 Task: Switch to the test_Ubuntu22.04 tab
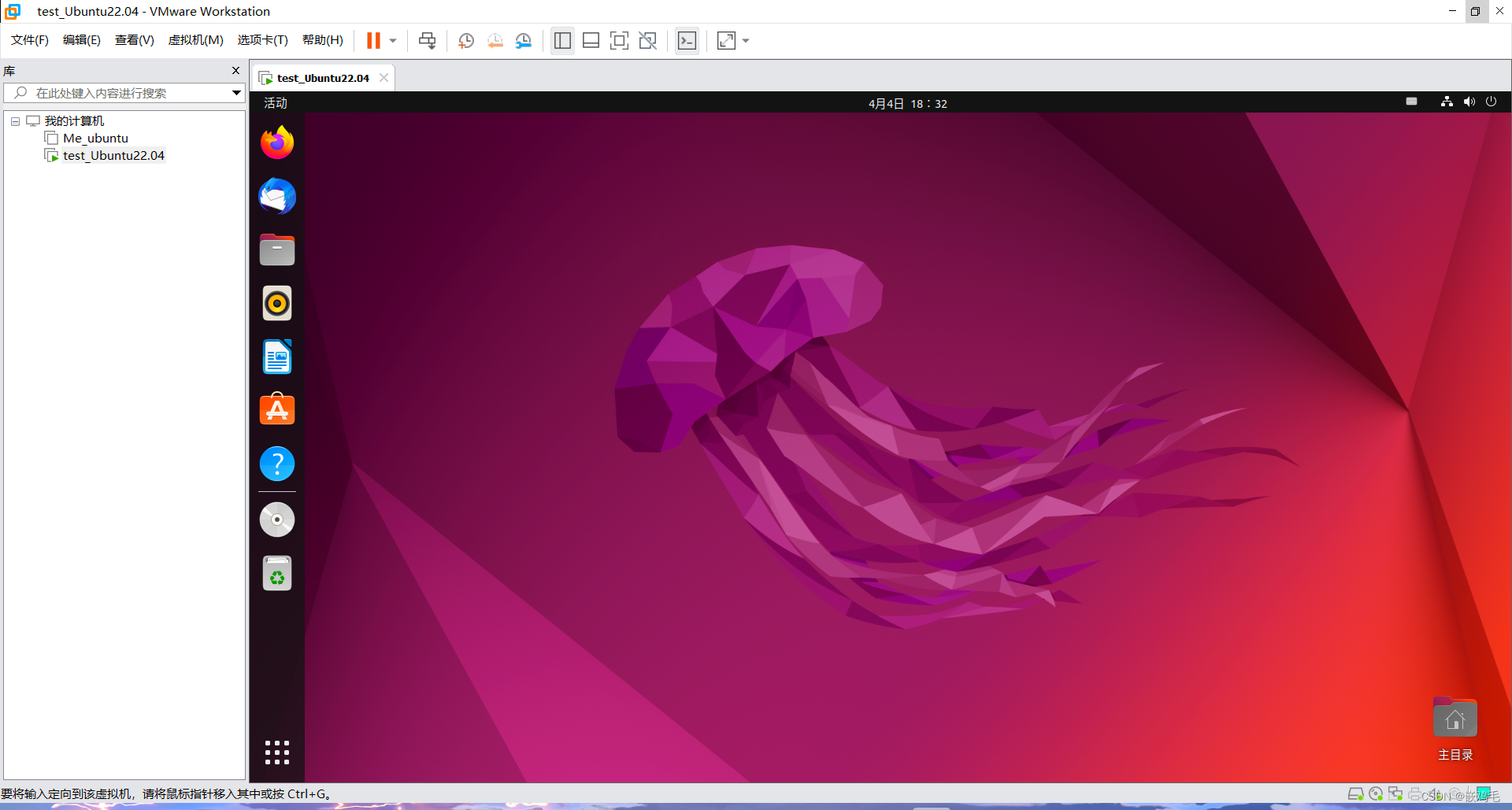coord(323,78)
